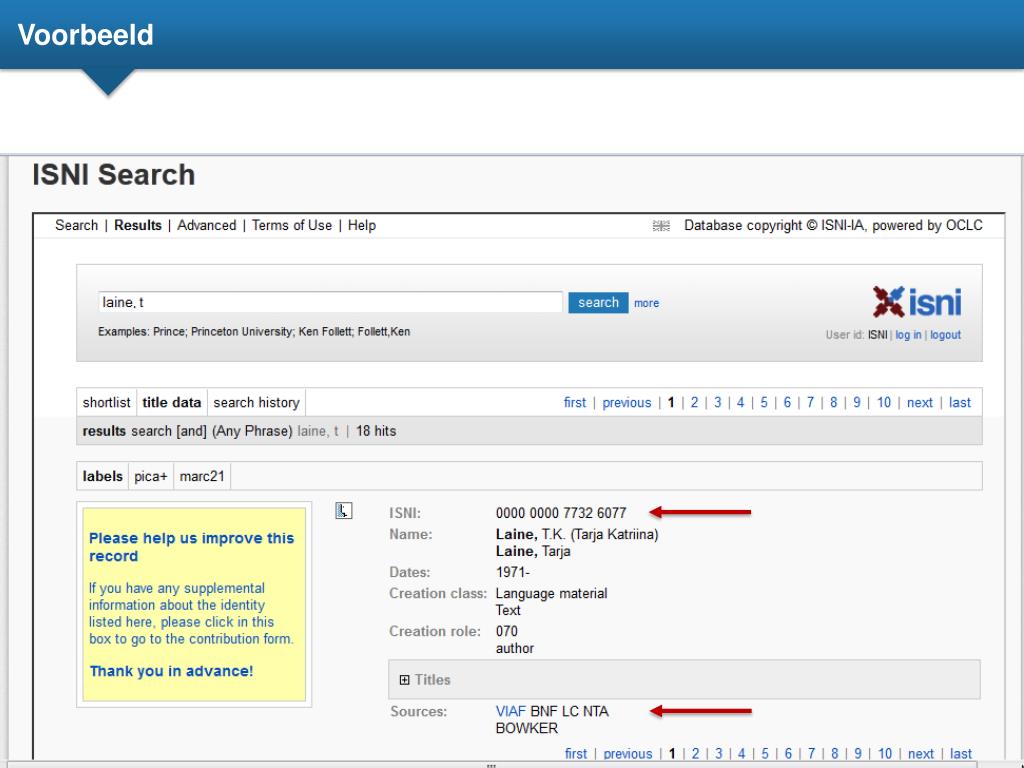
Task: Click the more link next to search
Action: (647, 303)
